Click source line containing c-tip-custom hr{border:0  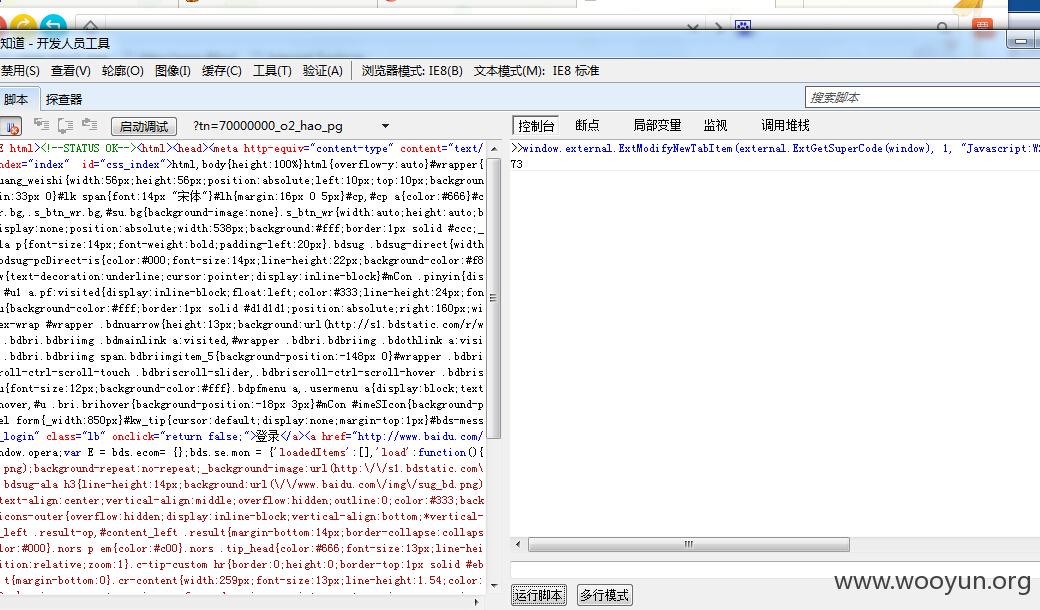click(242, 564)
